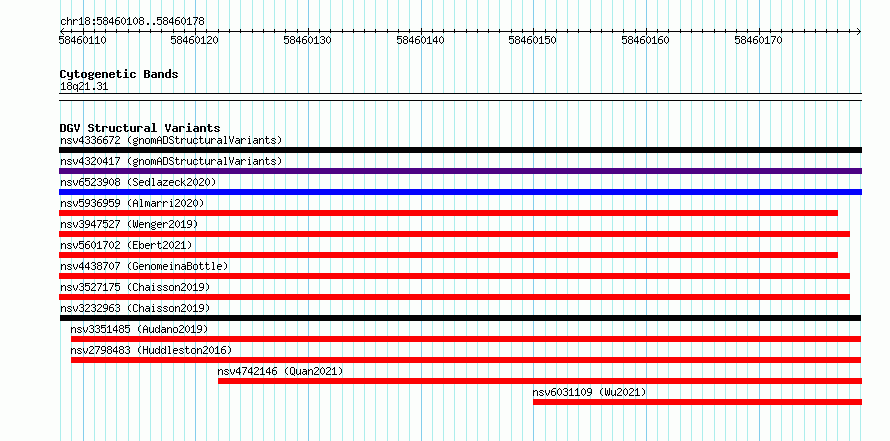Click the red bar under nsv3527175

454,297
